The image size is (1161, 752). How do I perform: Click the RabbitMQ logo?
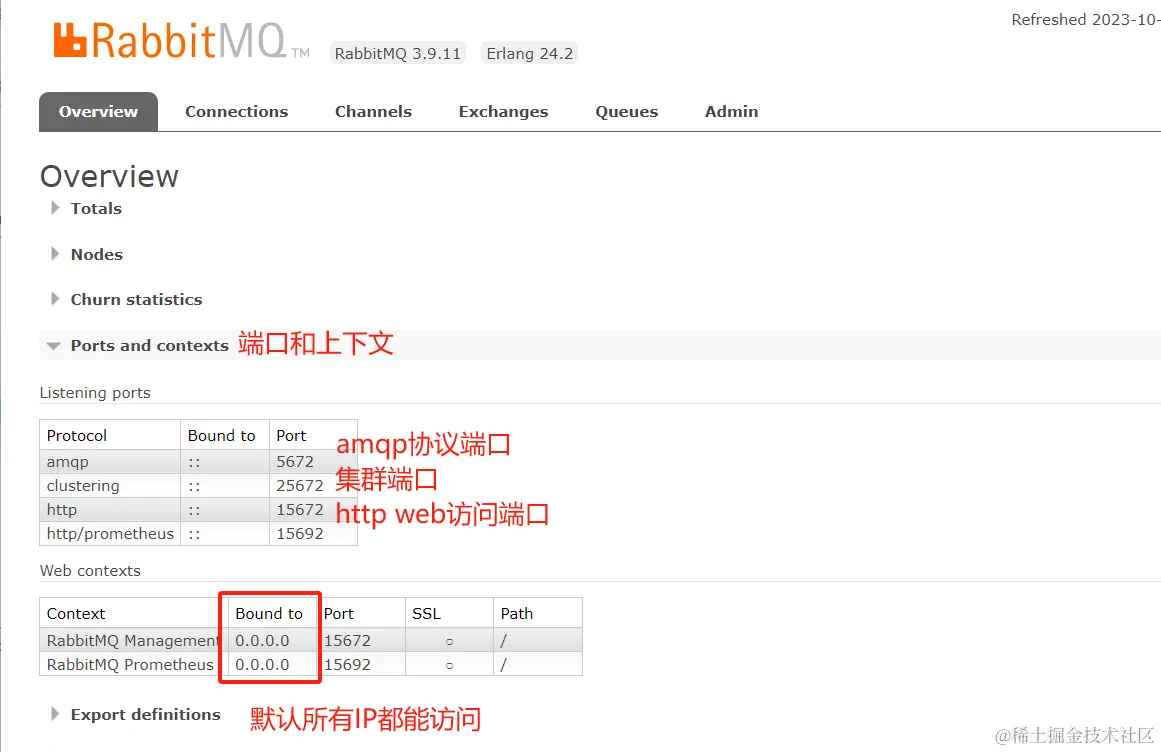(x=181, y=41)
